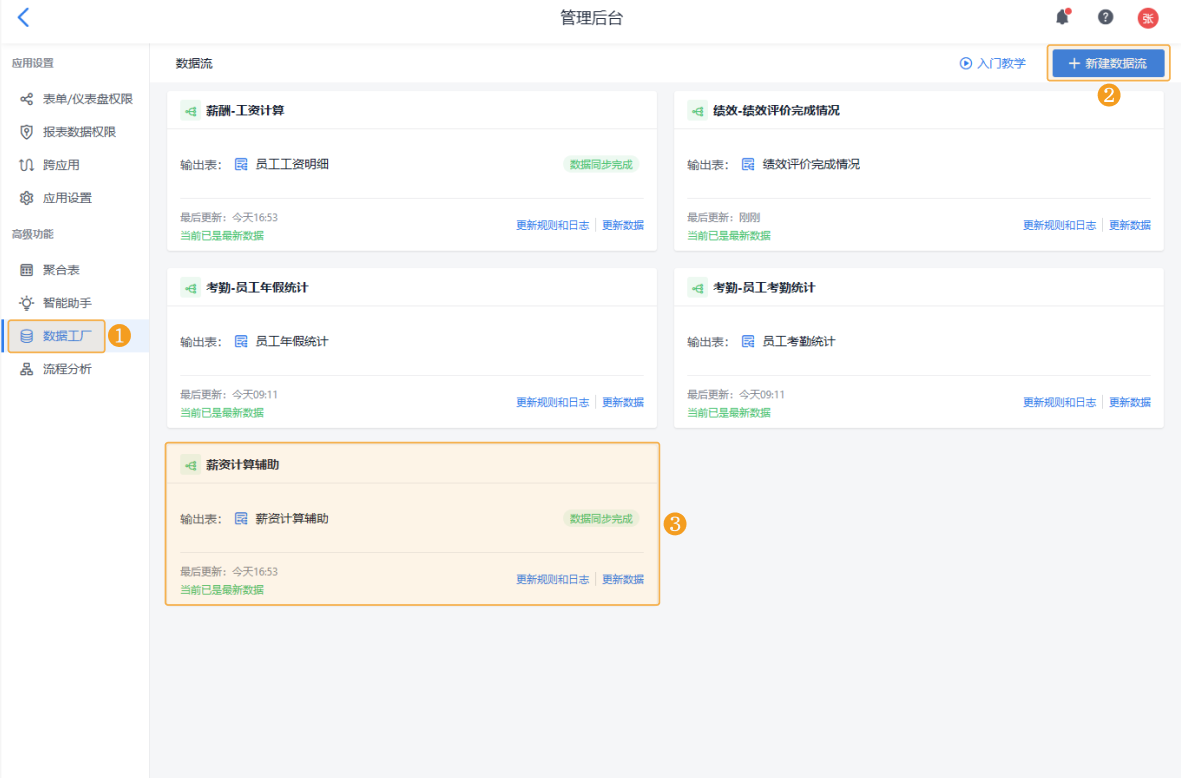Click the data flow icon beside 考勤-员工年假统计
The image size is (1181, 778).
coord(191,288)
